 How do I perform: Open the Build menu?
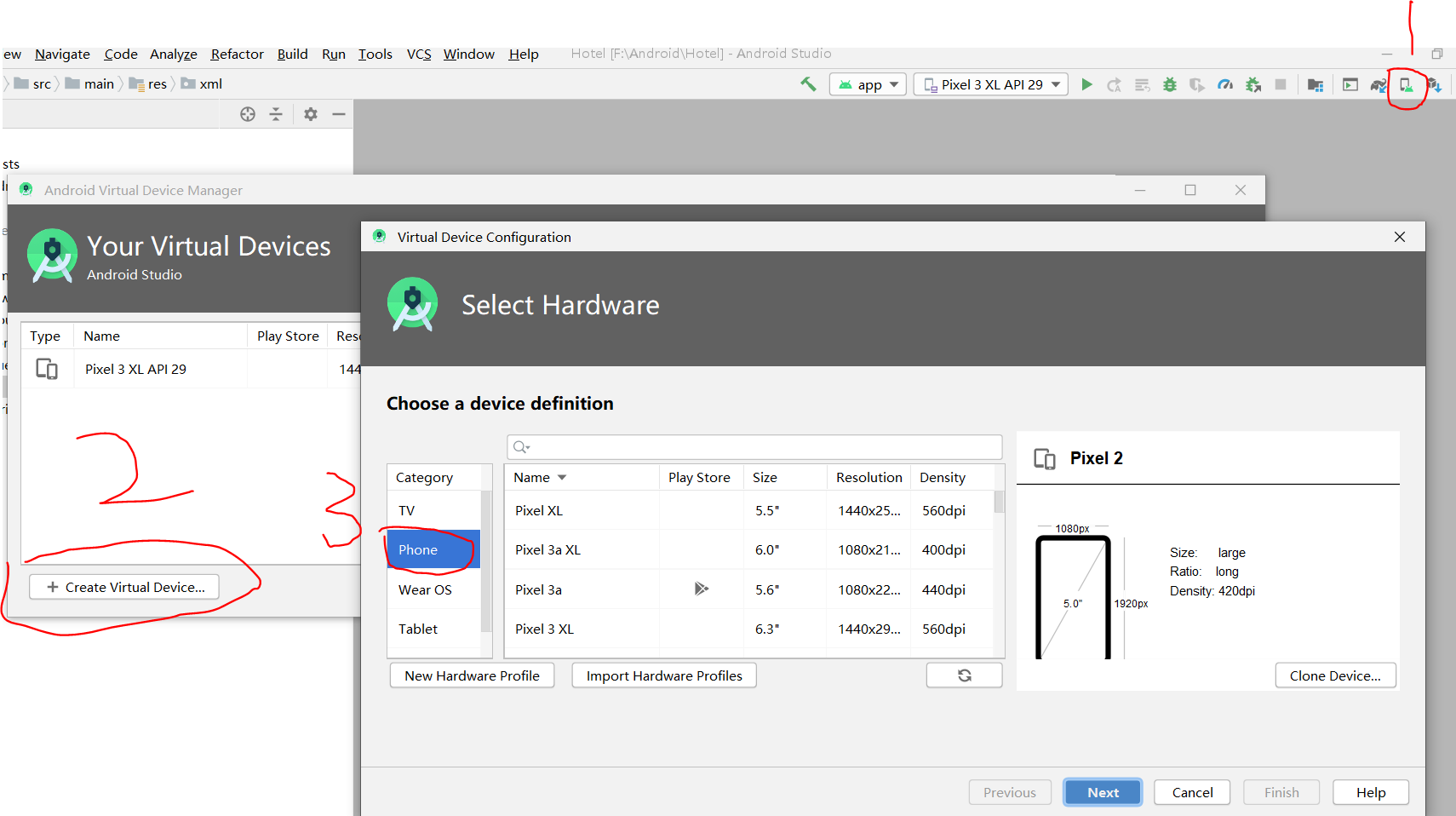[x=293, y=54]
